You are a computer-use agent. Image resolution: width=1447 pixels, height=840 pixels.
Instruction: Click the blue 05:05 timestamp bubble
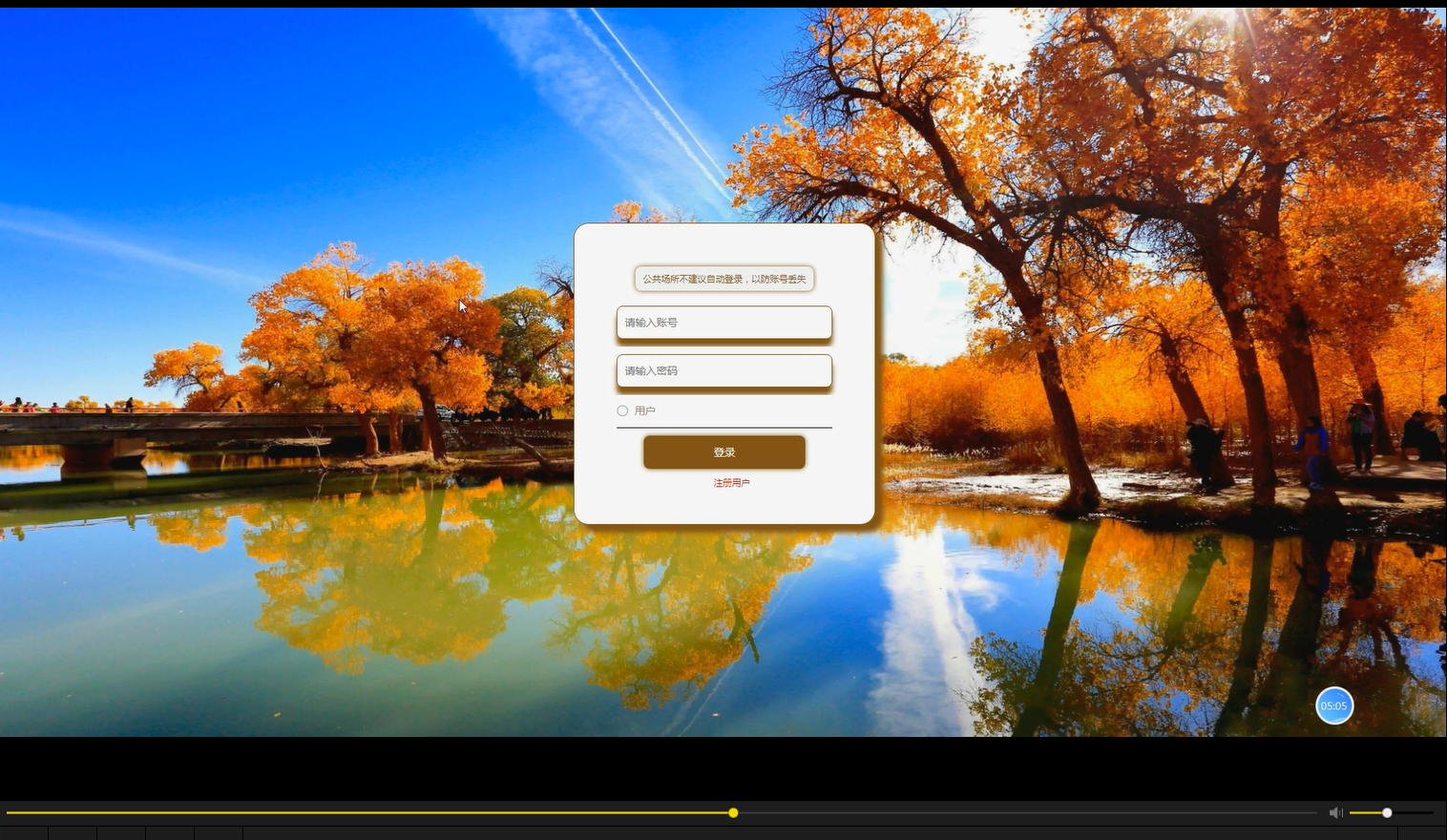pyautogui.click(x=1334, y=705)
